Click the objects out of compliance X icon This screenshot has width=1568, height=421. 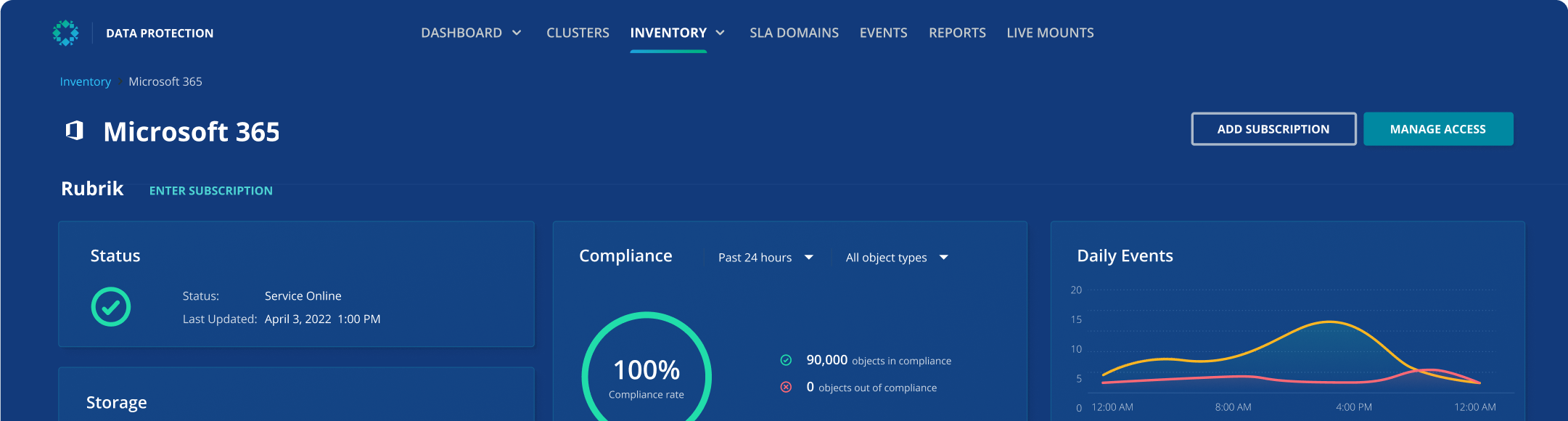click(786, 387)
